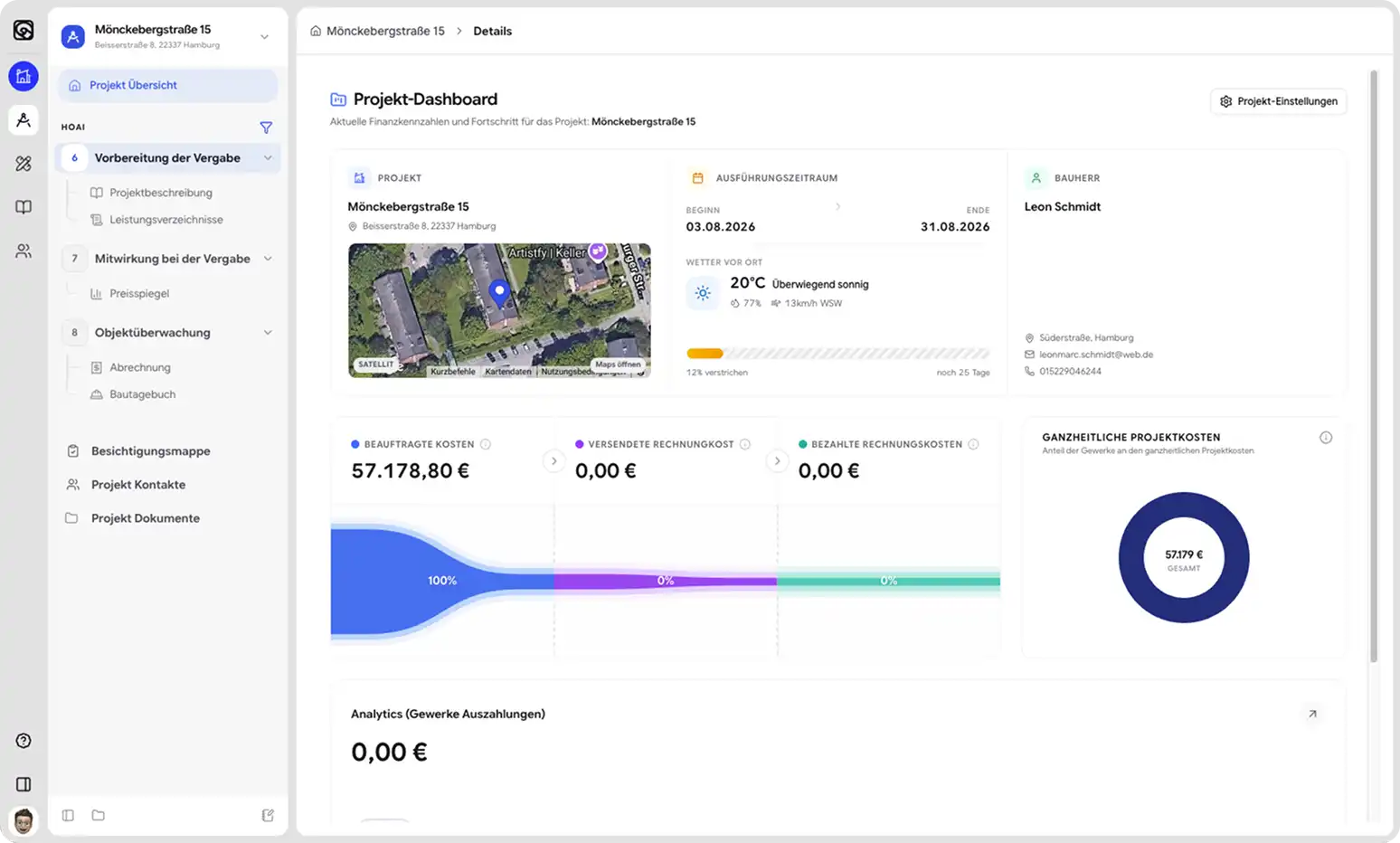Click the help question mark icon

(x=24, y=741)
